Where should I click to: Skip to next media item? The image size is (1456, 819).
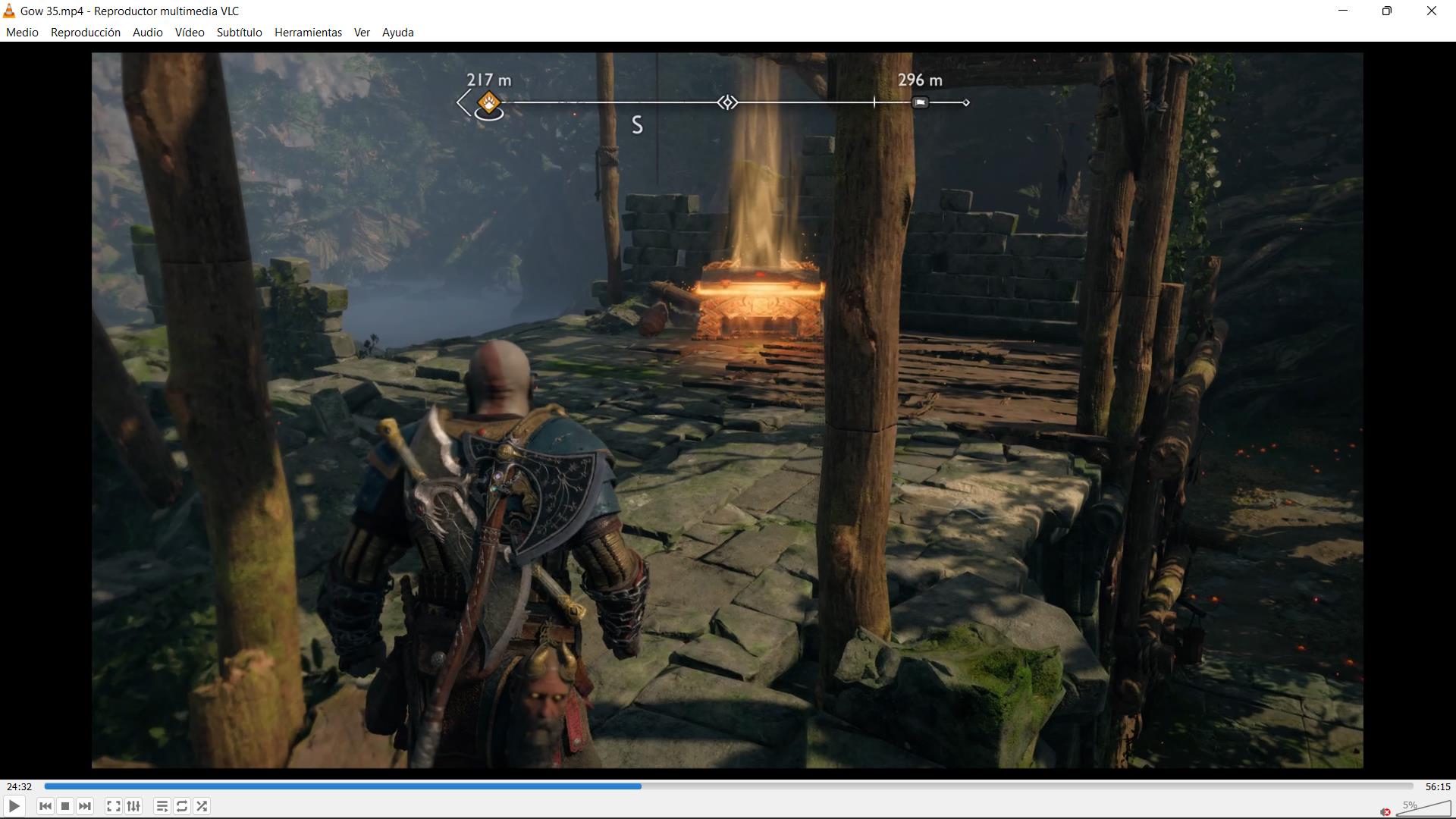85,806
